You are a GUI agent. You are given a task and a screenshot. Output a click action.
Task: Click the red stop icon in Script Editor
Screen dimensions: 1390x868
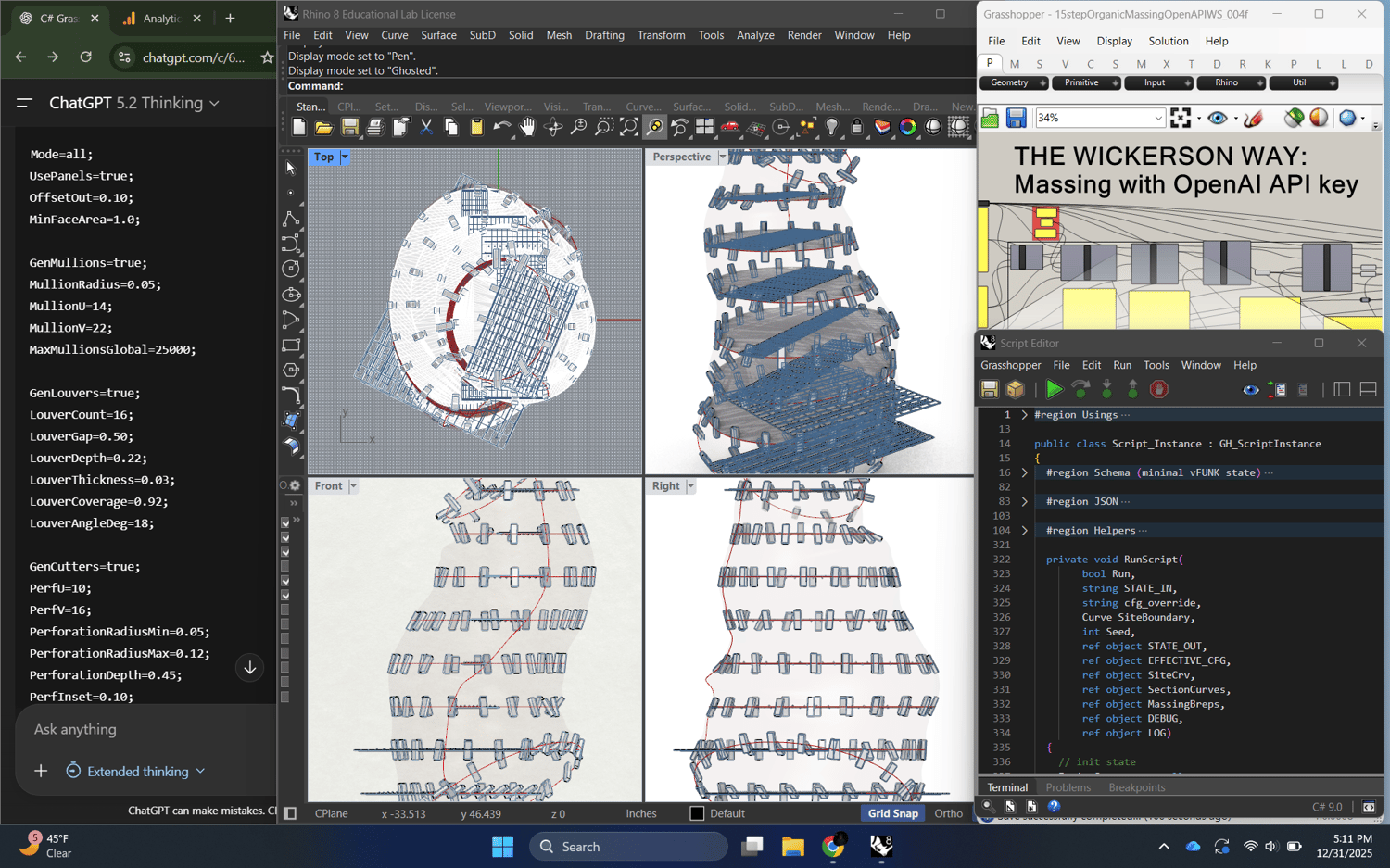coord(1158,390)
